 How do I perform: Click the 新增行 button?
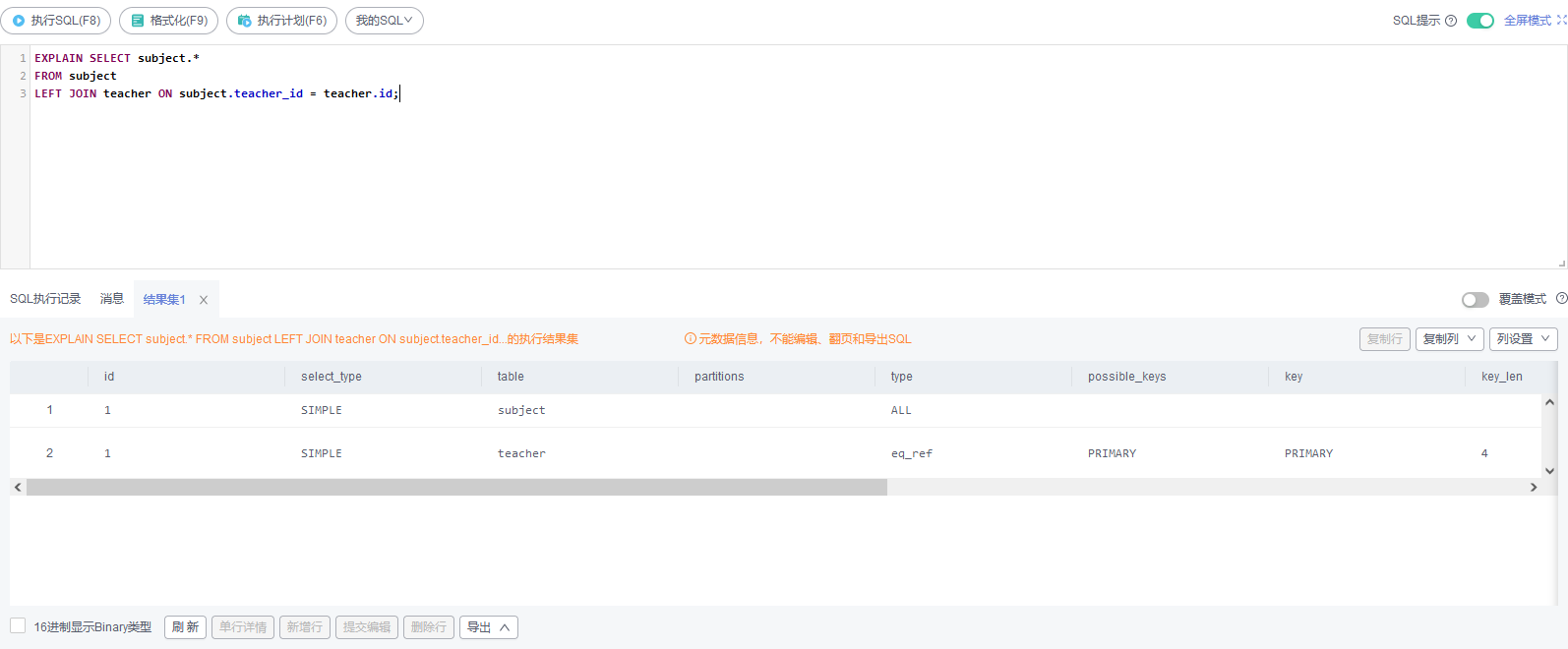305,627
